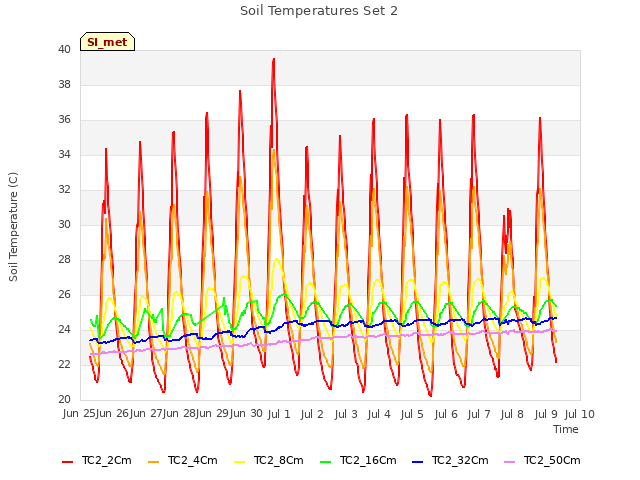The height and width of the screenshot is (480, 640).
Task: Select the TC2_32Cm legend label
Action: pyautogui.click(x=460, y=460)
